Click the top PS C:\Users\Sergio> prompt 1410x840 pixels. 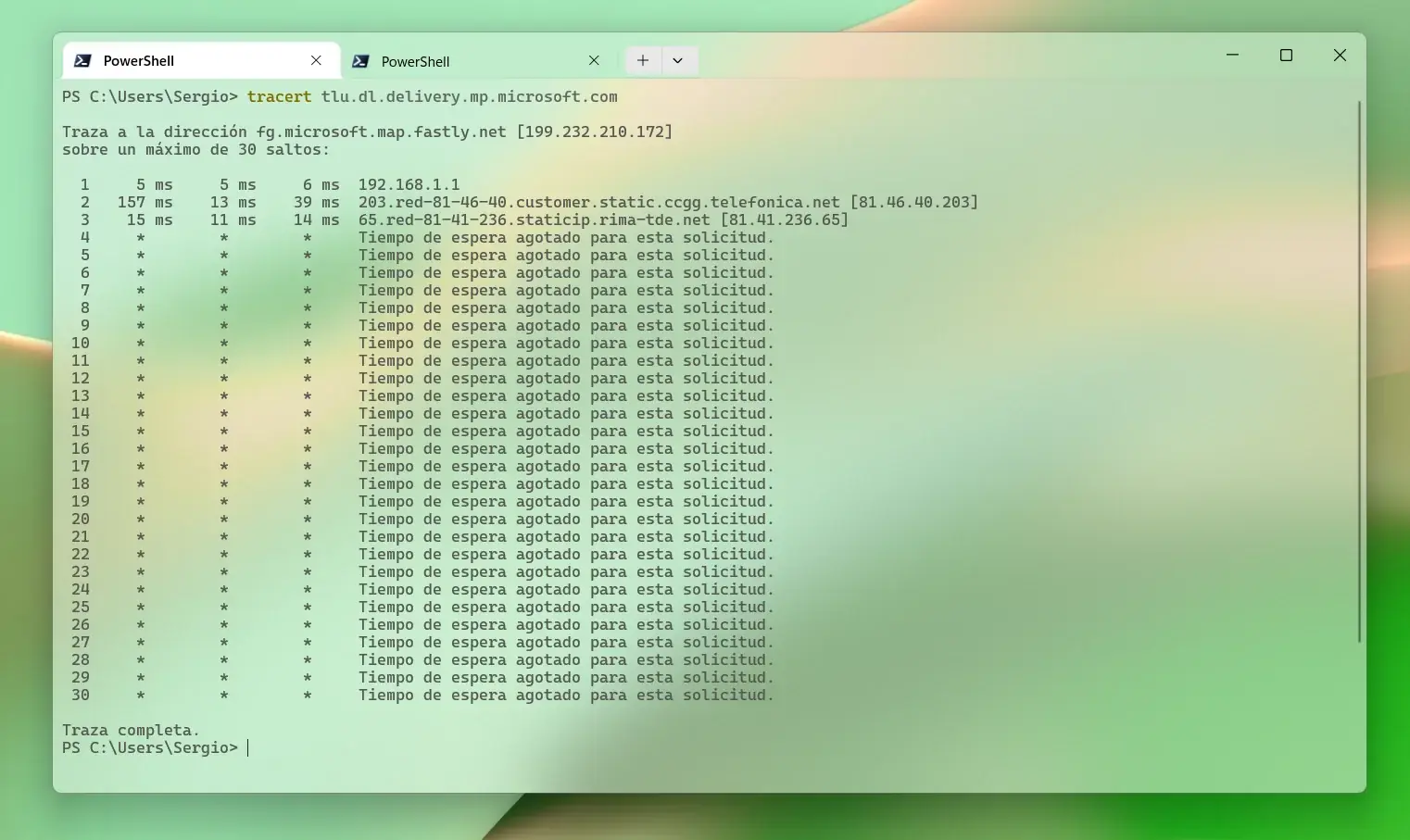150,96
